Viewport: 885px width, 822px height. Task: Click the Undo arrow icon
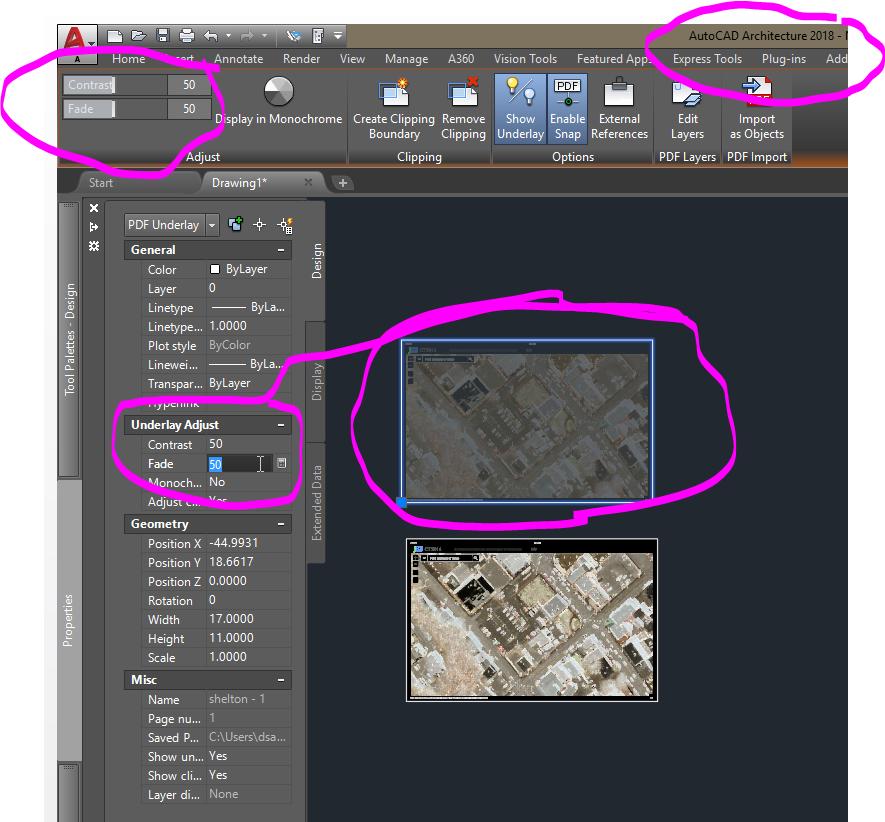click(x=211, y=36)
